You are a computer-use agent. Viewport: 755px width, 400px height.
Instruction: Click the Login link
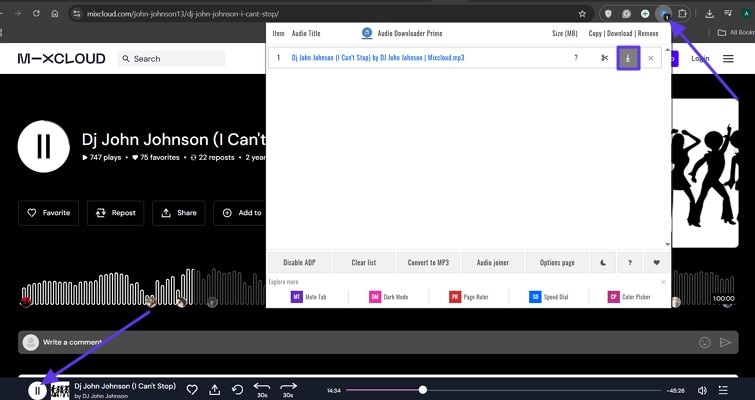coord(700,59)
